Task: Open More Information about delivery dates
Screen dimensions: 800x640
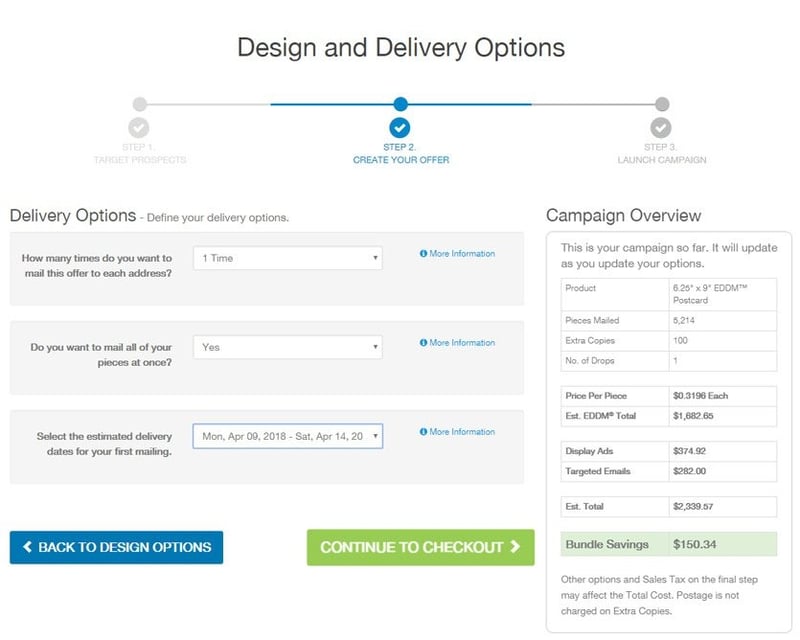Action: (463, 431)
